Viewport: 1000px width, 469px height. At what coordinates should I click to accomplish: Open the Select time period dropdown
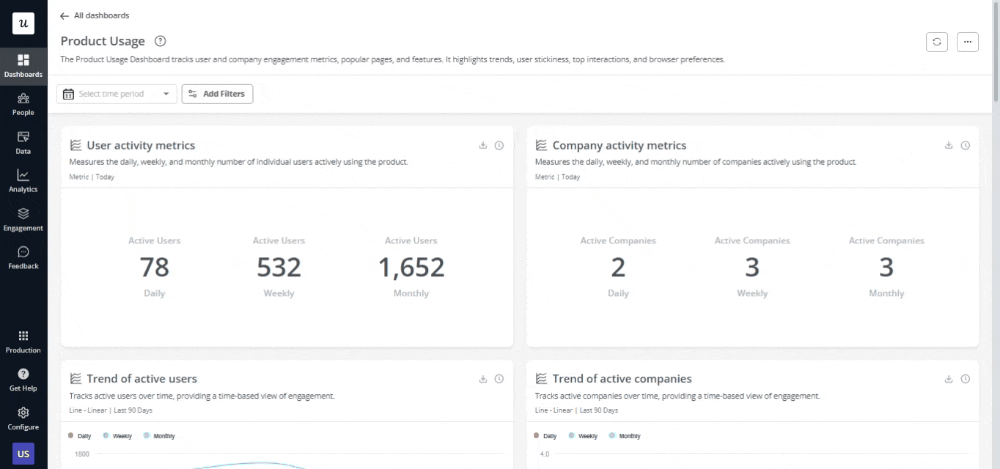[117, 94]
